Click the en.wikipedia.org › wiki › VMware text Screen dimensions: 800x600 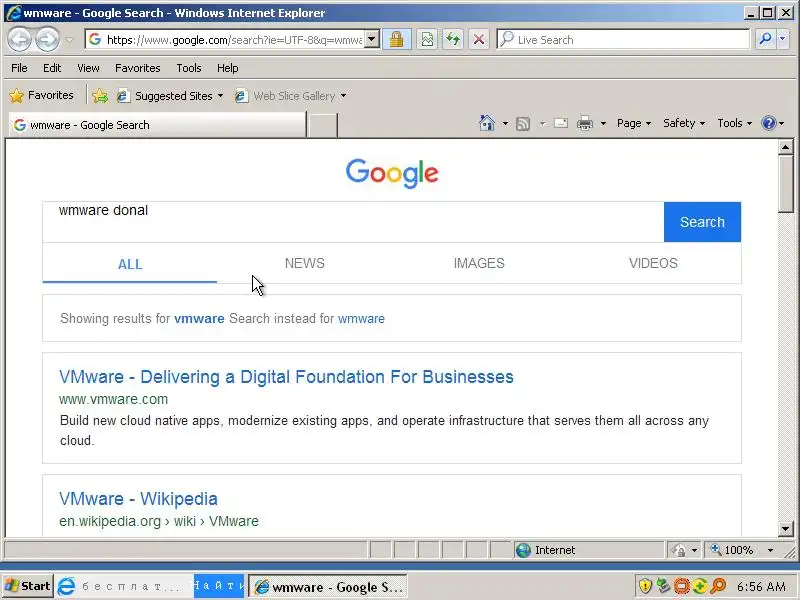[x=159, y=521]
